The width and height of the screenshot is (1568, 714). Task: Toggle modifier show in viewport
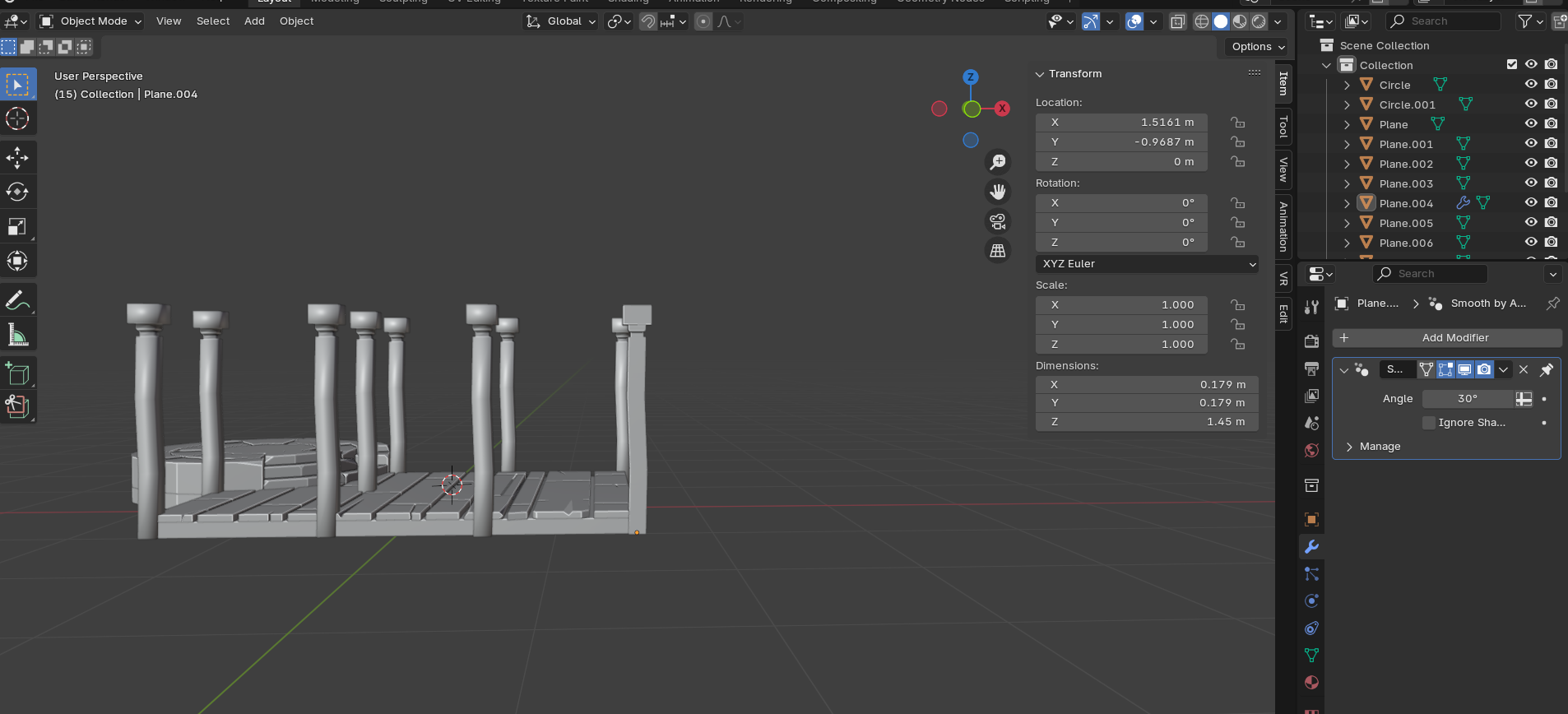(x=1464, y=369)
